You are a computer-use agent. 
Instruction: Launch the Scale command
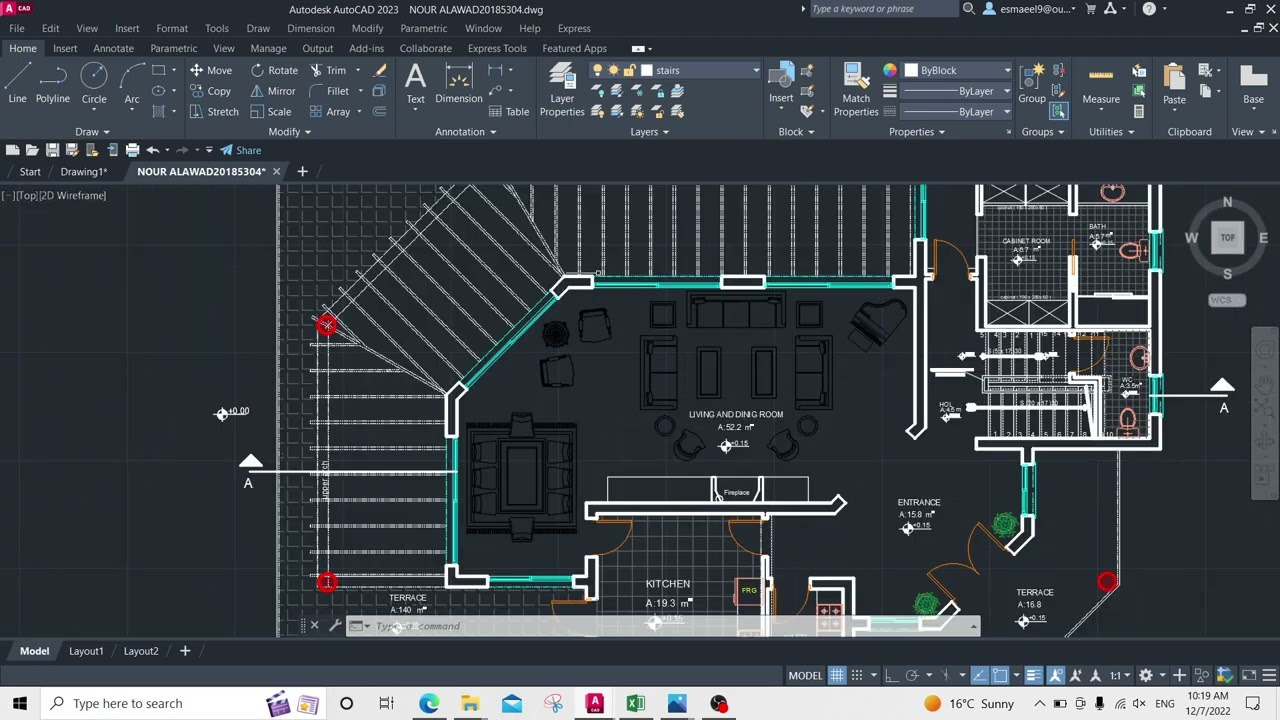[x=270, y=112]
